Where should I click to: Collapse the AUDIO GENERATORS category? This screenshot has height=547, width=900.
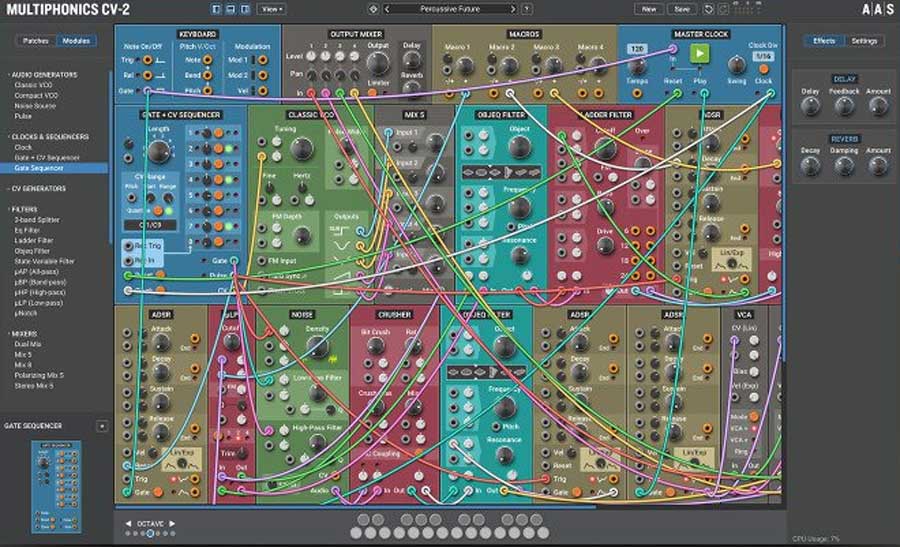[43, 75]
